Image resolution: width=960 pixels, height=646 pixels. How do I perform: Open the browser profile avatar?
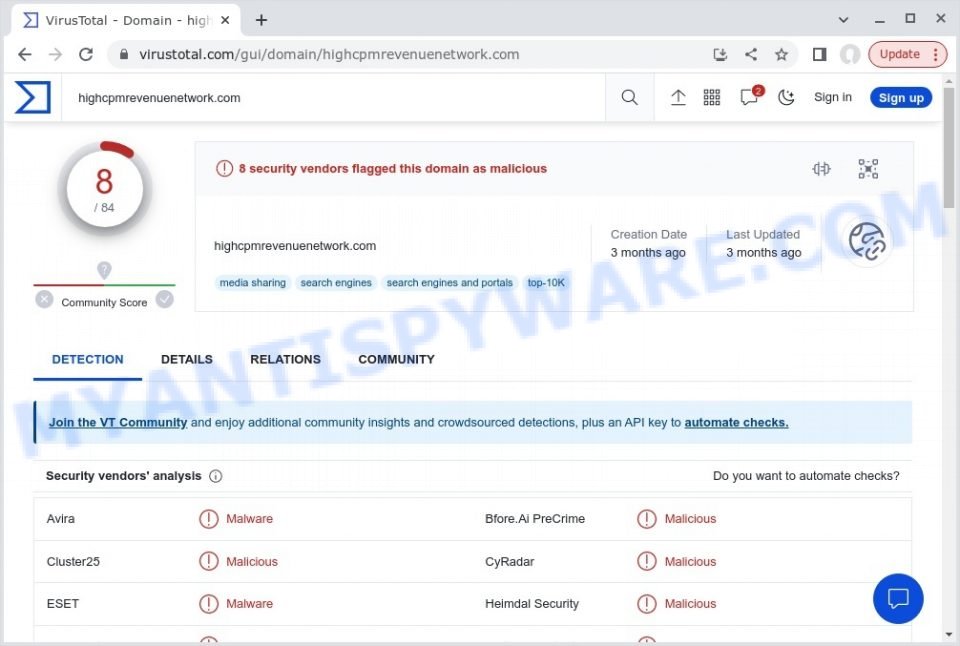point(850,54)
